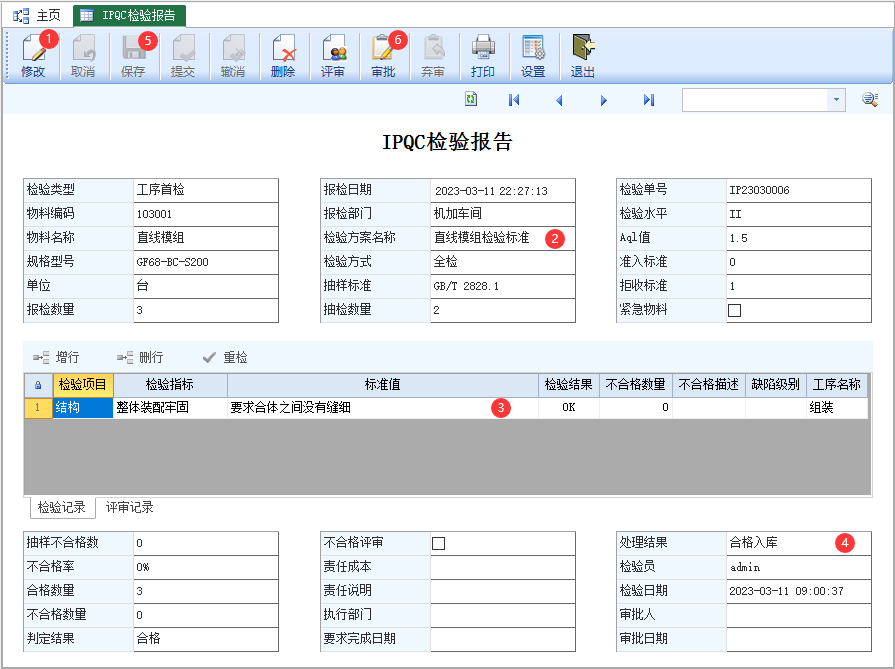Click the 判定结果 value 合格
The image size is (895, 669).
coord(205,639)
